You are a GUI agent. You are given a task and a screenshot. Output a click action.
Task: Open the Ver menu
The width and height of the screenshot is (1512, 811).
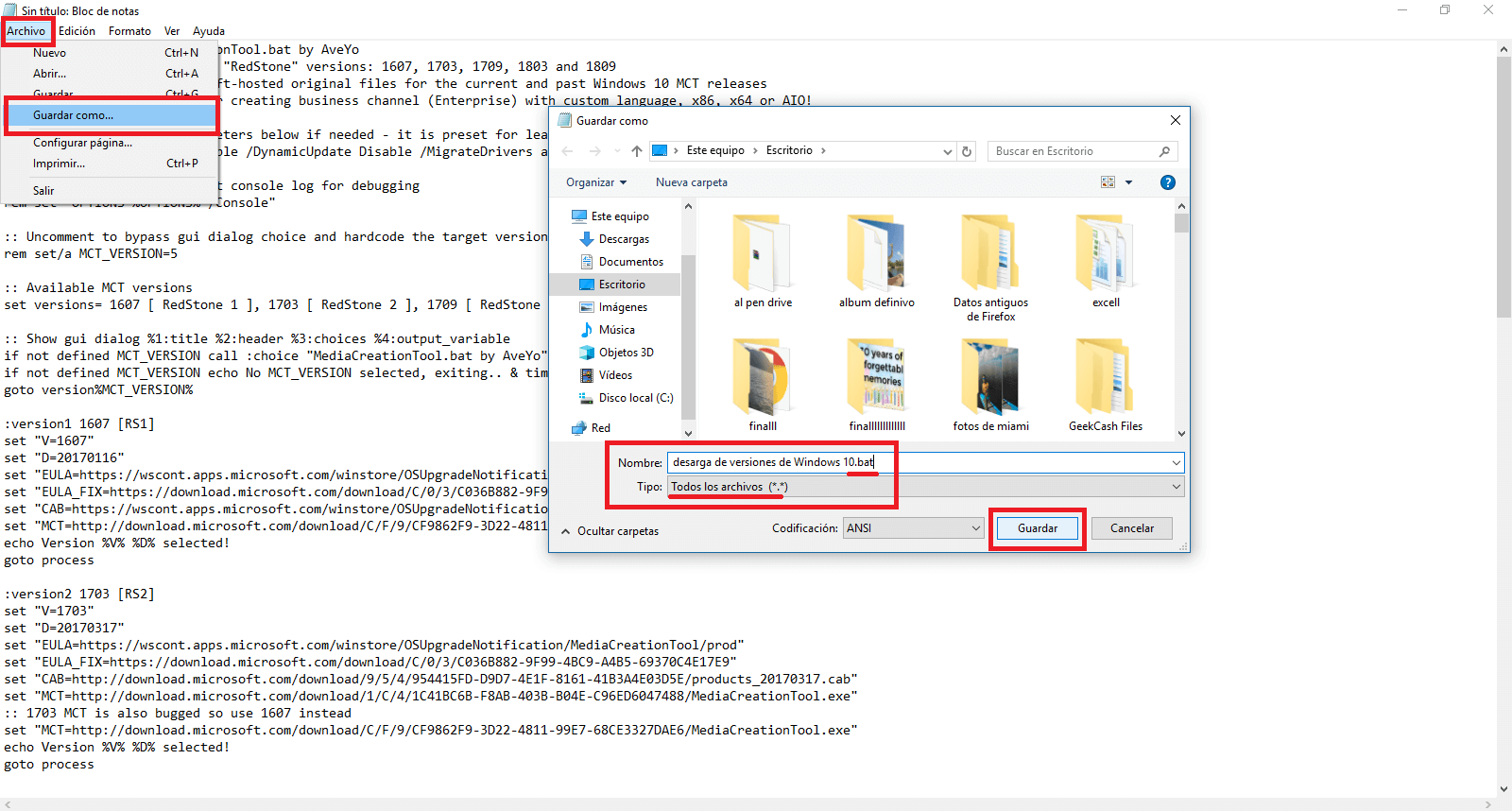point(172,31)
